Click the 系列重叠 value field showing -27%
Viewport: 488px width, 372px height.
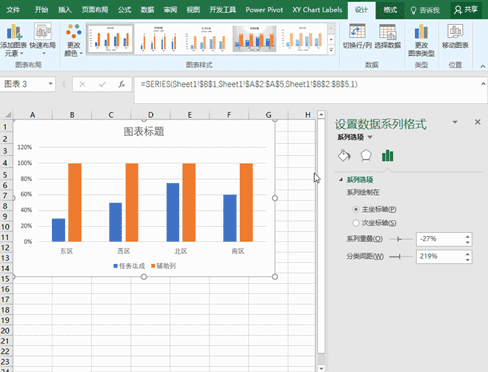(440, 239)
